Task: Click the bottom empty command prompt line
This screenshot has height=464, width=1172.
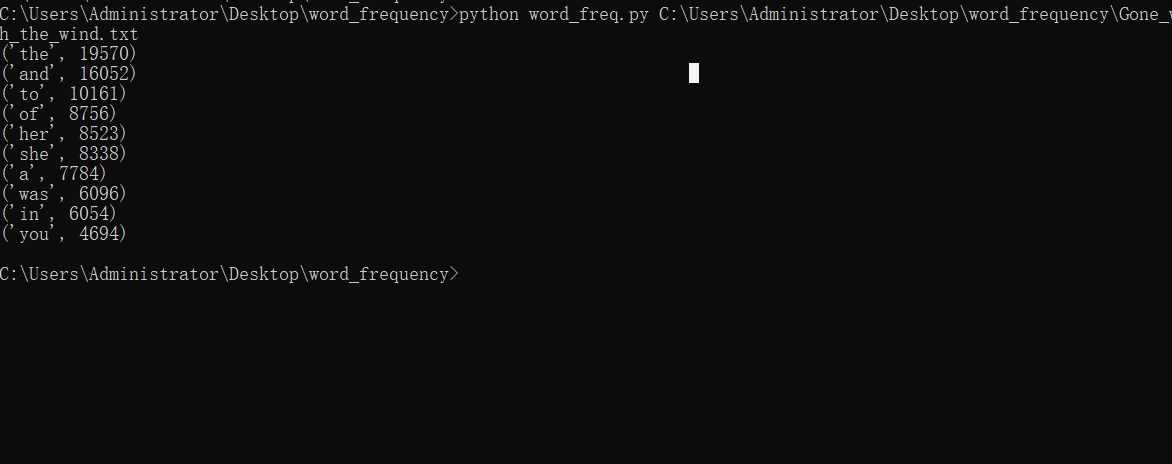Action: tap(229, 274)
